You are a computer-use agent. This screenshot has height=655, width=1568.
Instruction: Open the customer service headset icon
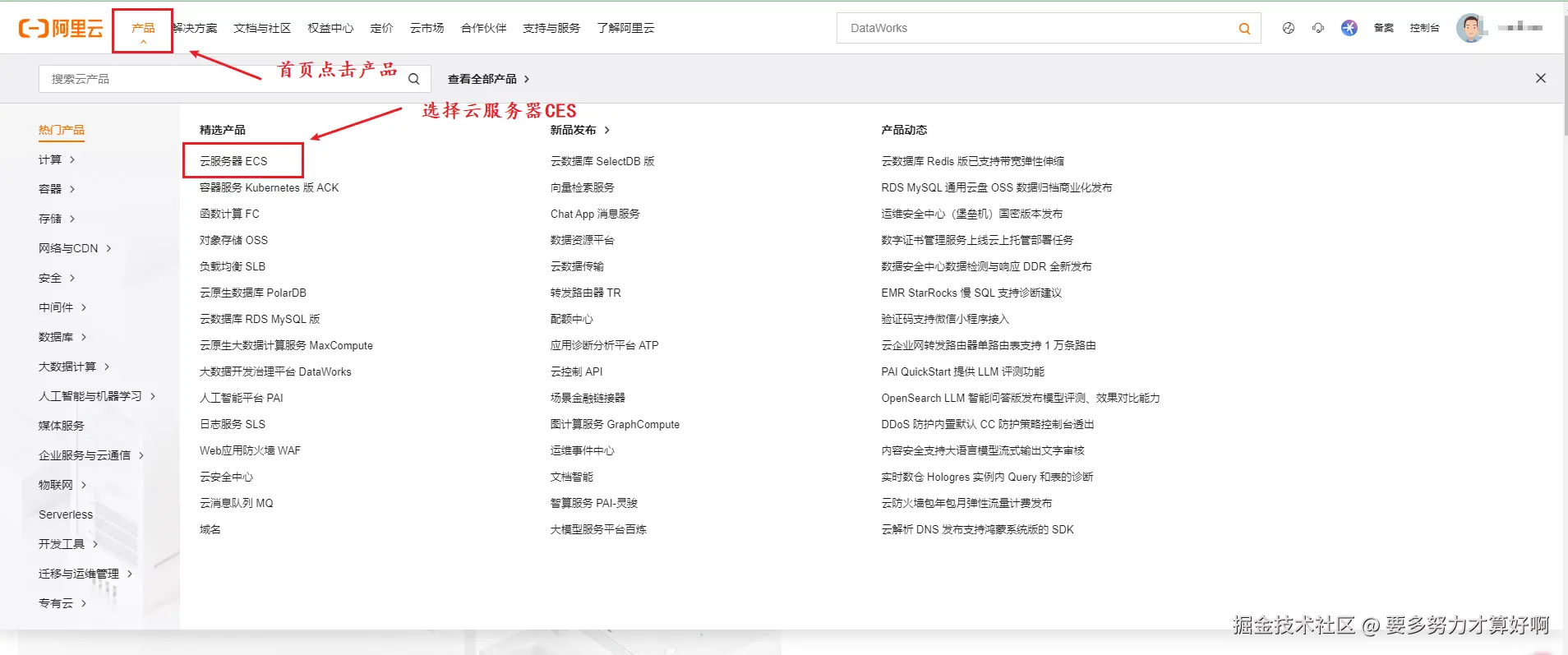tap(1318, 28)
